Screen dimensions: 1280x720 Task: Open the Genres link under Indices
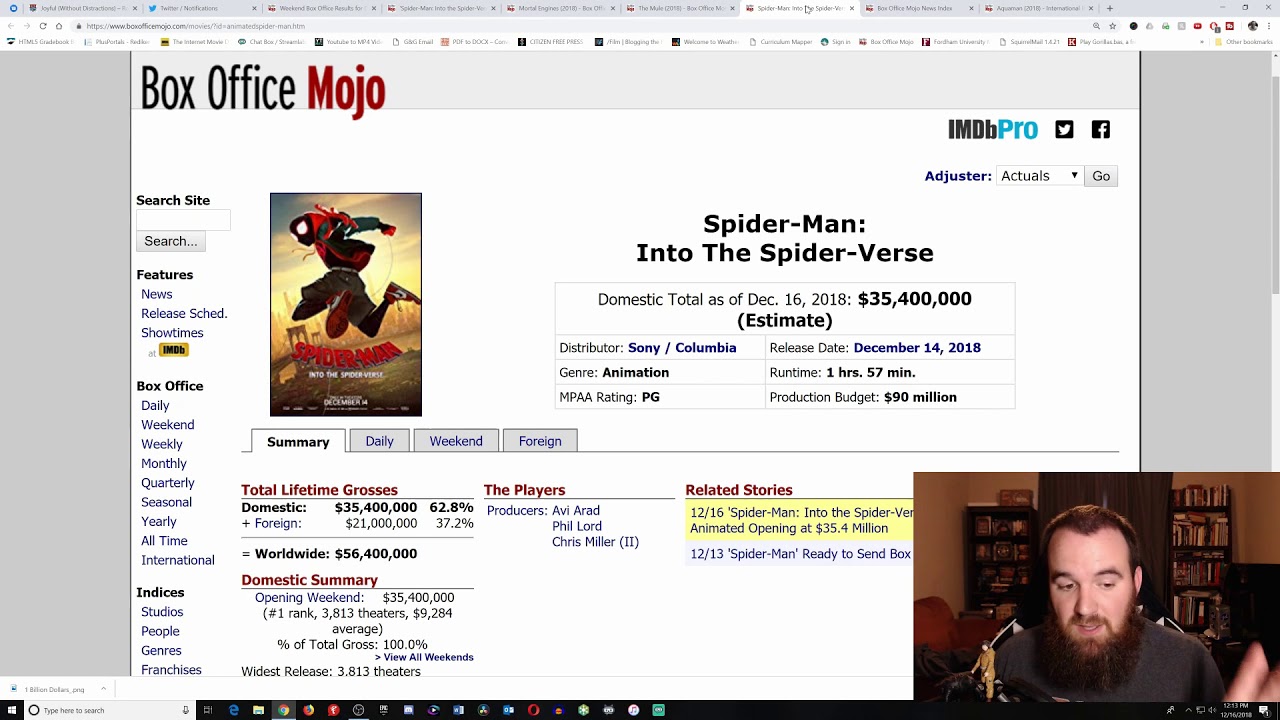(x=161, y=651)
